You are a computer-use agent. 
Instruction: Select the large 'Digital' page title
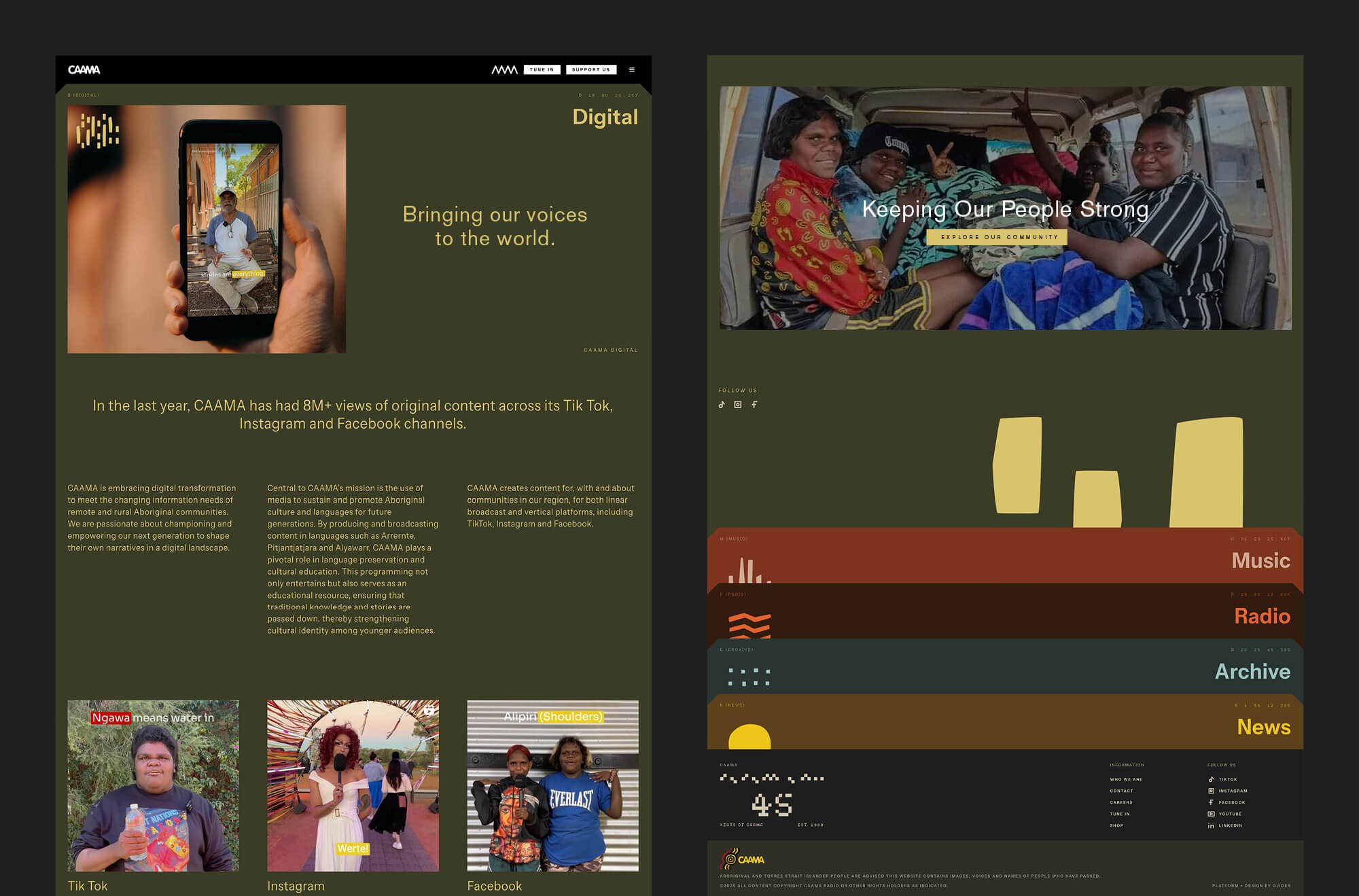(x=605, y=117)
